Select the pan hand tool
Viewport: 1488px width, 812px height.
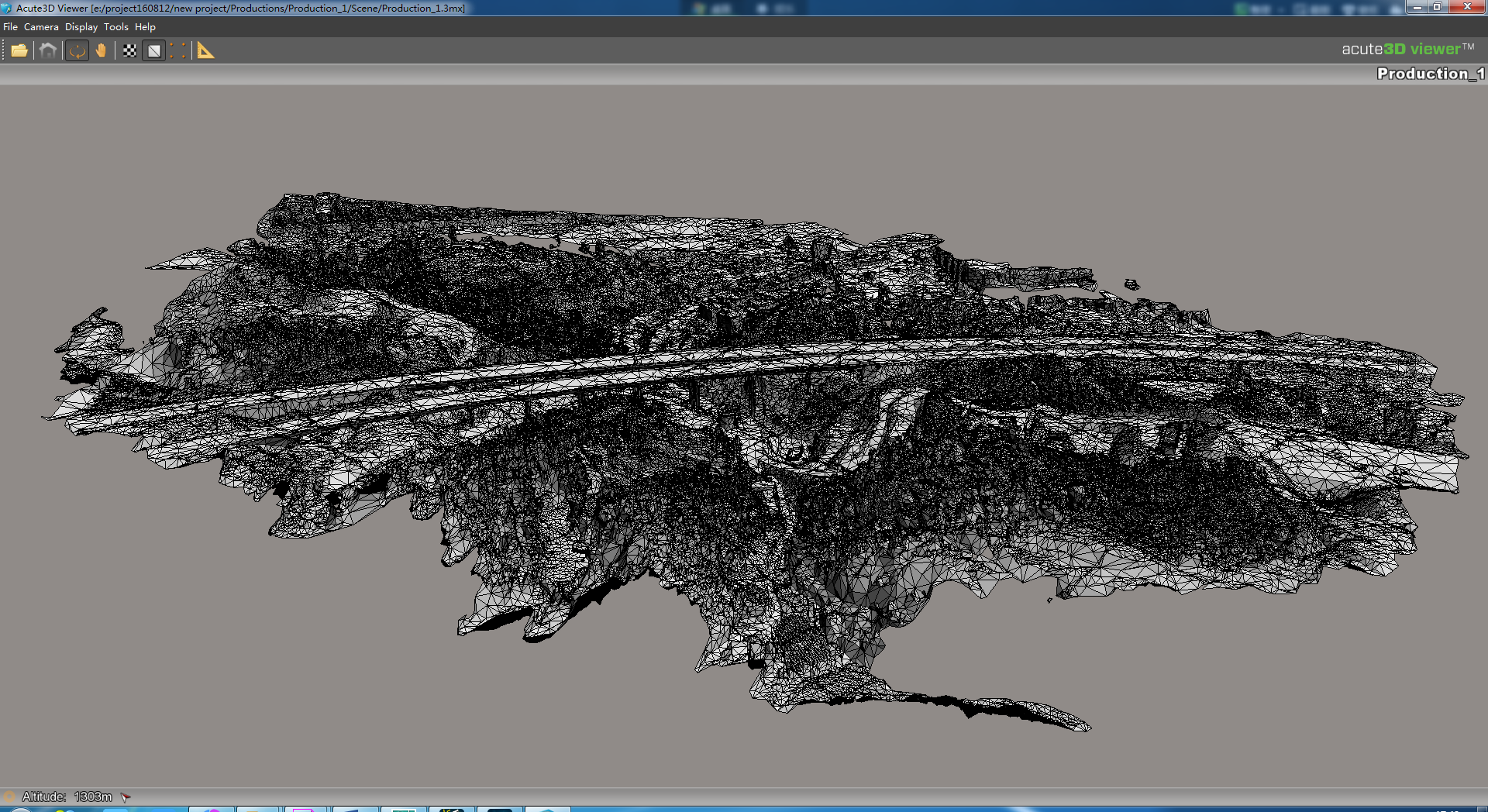point(101,51)
